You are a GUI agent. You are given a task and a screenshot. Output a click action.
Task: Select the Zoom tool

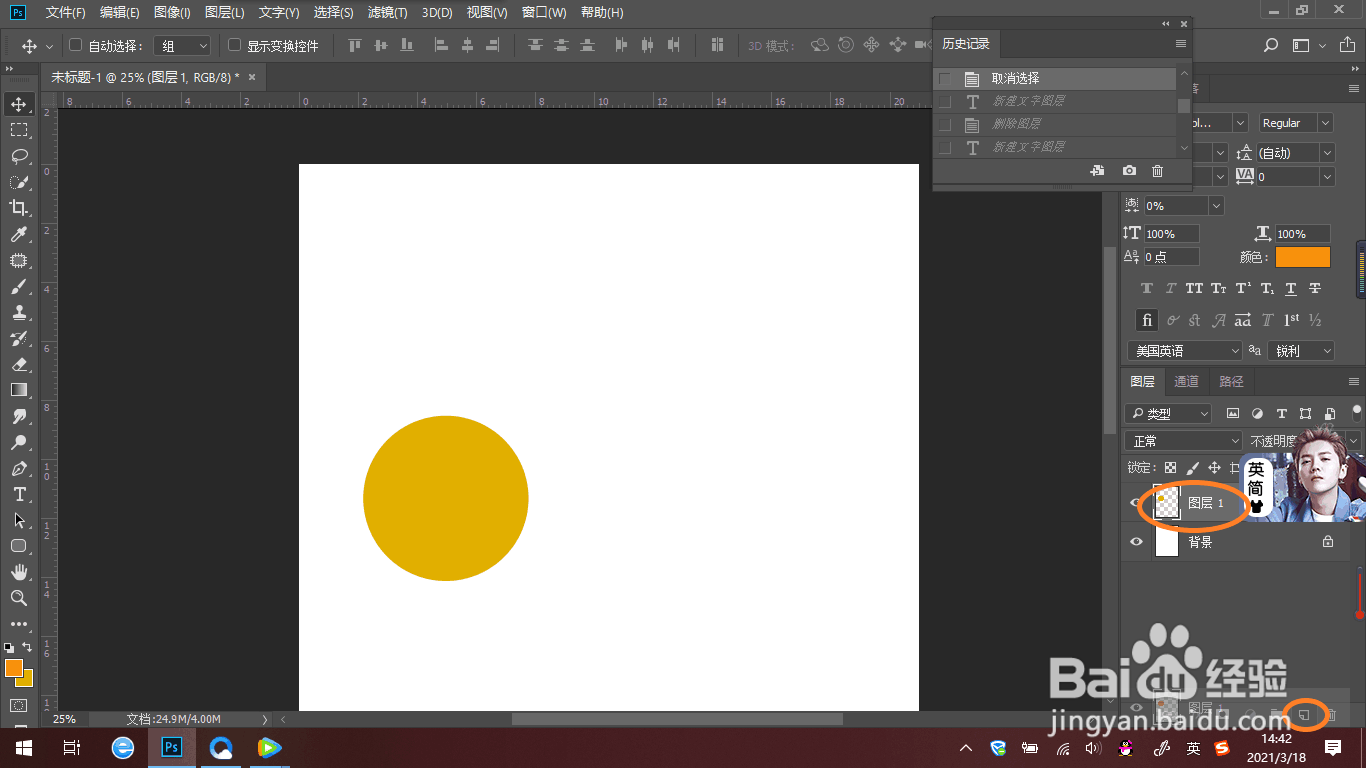19,598
